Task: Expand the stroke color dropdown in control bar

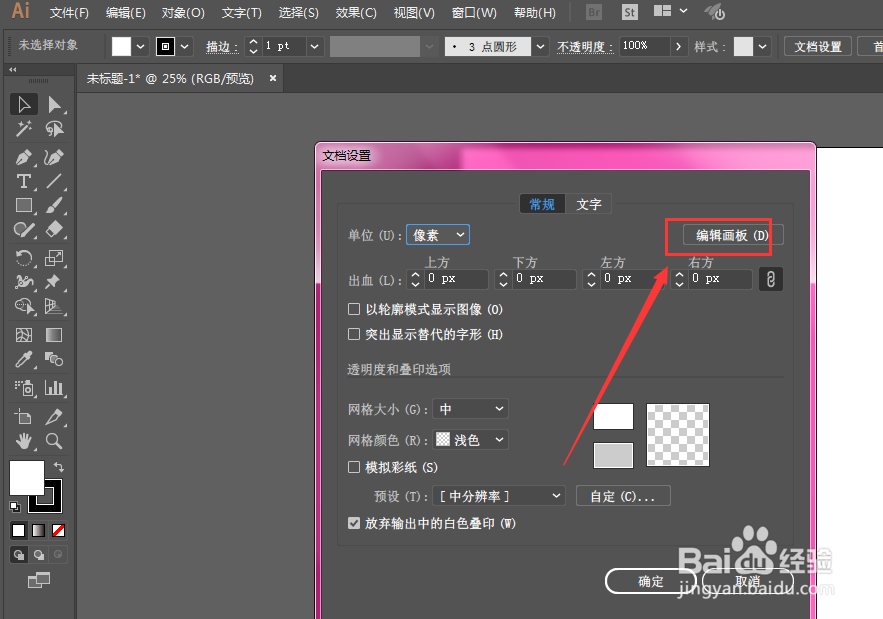Action: [184, 47]
